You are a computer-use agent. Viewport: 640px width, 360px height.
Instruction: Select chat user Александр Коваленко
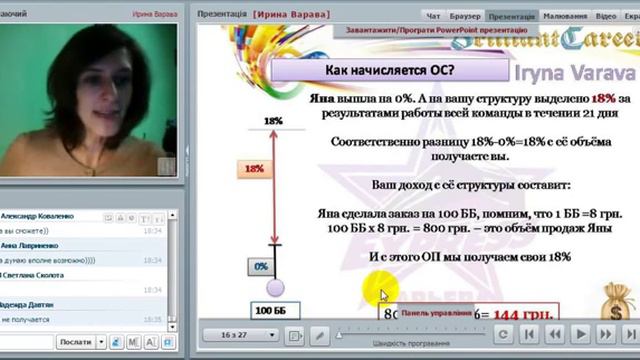[37, 216]
